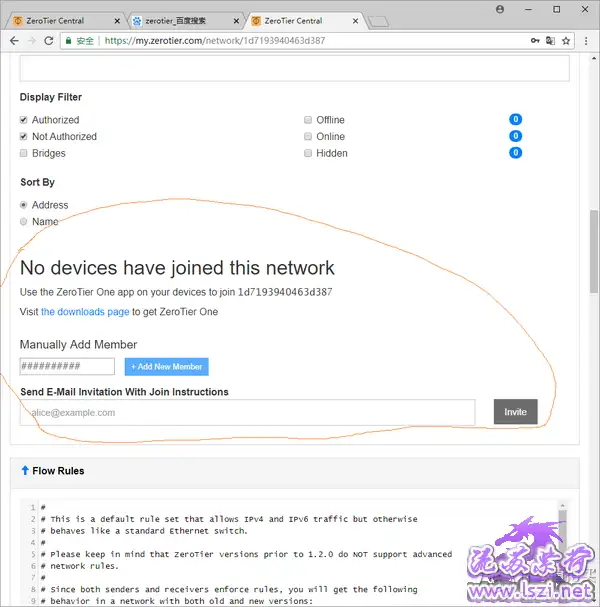The height and width of the screenshot is (607, 600).
Task: Sort members by Name
Action: pyautogui.click(x=24, y=221)
